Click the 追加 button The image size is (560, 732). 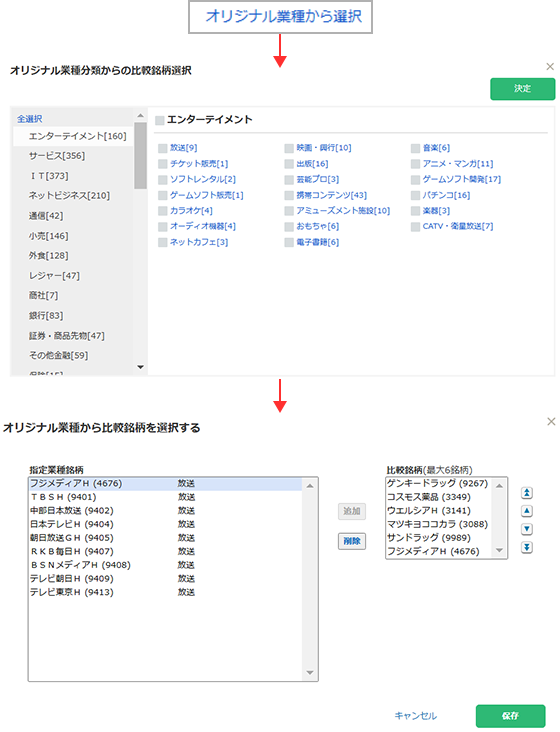click(x=352, y=511)
